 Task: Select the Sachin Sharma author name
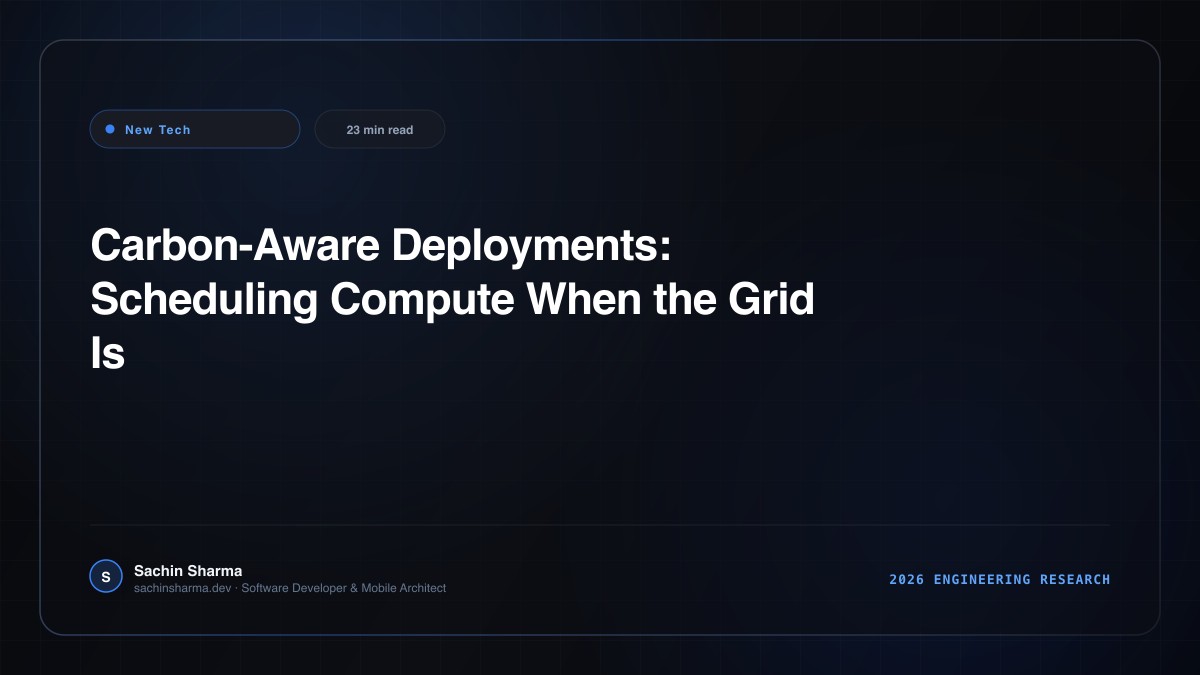coord(188,570)
